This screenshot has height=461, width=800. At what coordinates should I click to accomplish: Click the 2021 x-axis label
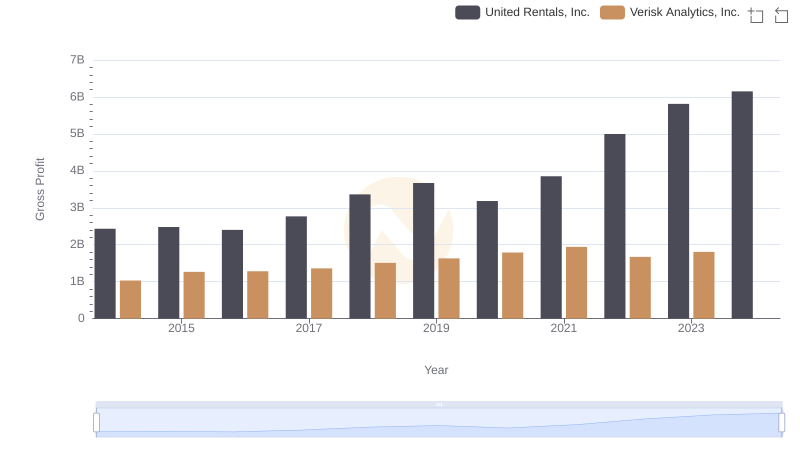563,328
